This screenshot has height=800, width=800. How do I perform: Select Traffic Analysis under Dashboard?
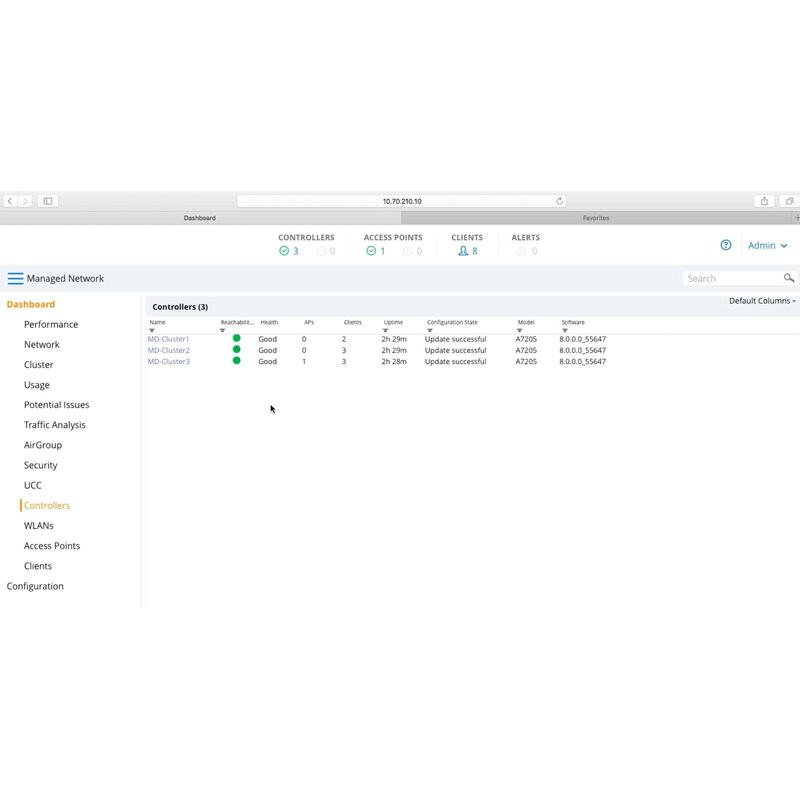click(57, 424)
